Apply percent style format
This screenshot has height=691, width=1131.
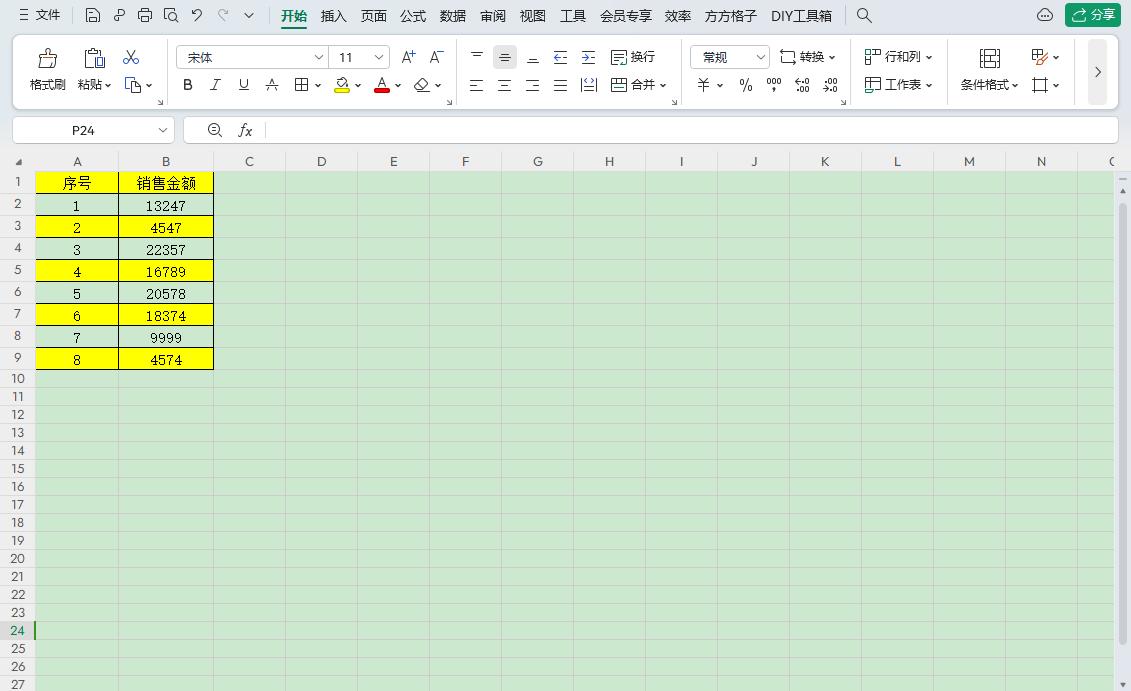pos(746,85)
